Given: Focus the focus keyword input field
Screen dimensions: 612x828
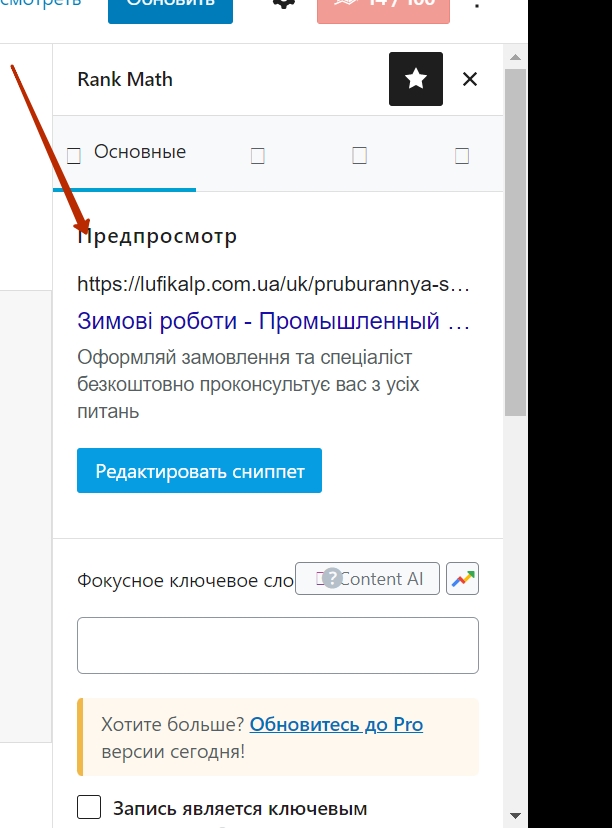Looking at the screenshot, I should coord(278,645).
